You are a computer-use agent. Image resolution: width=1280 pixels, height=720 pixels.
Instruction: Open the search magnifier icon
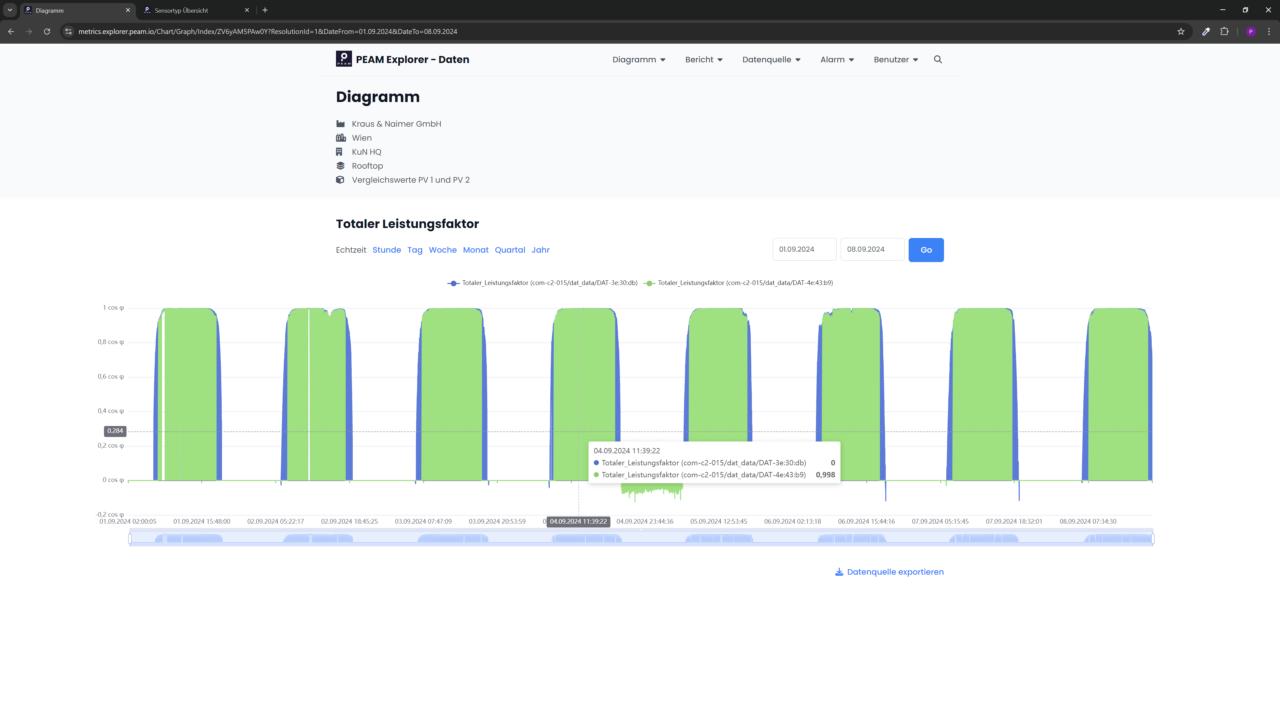[x=938, y=60]
